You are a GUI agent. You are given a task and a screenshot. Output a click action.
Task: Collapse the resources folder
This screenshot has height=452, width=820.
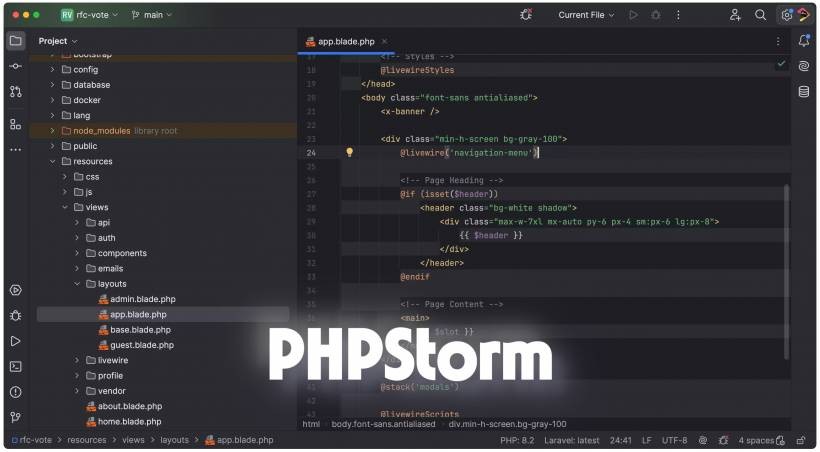[x=52, y=161]
